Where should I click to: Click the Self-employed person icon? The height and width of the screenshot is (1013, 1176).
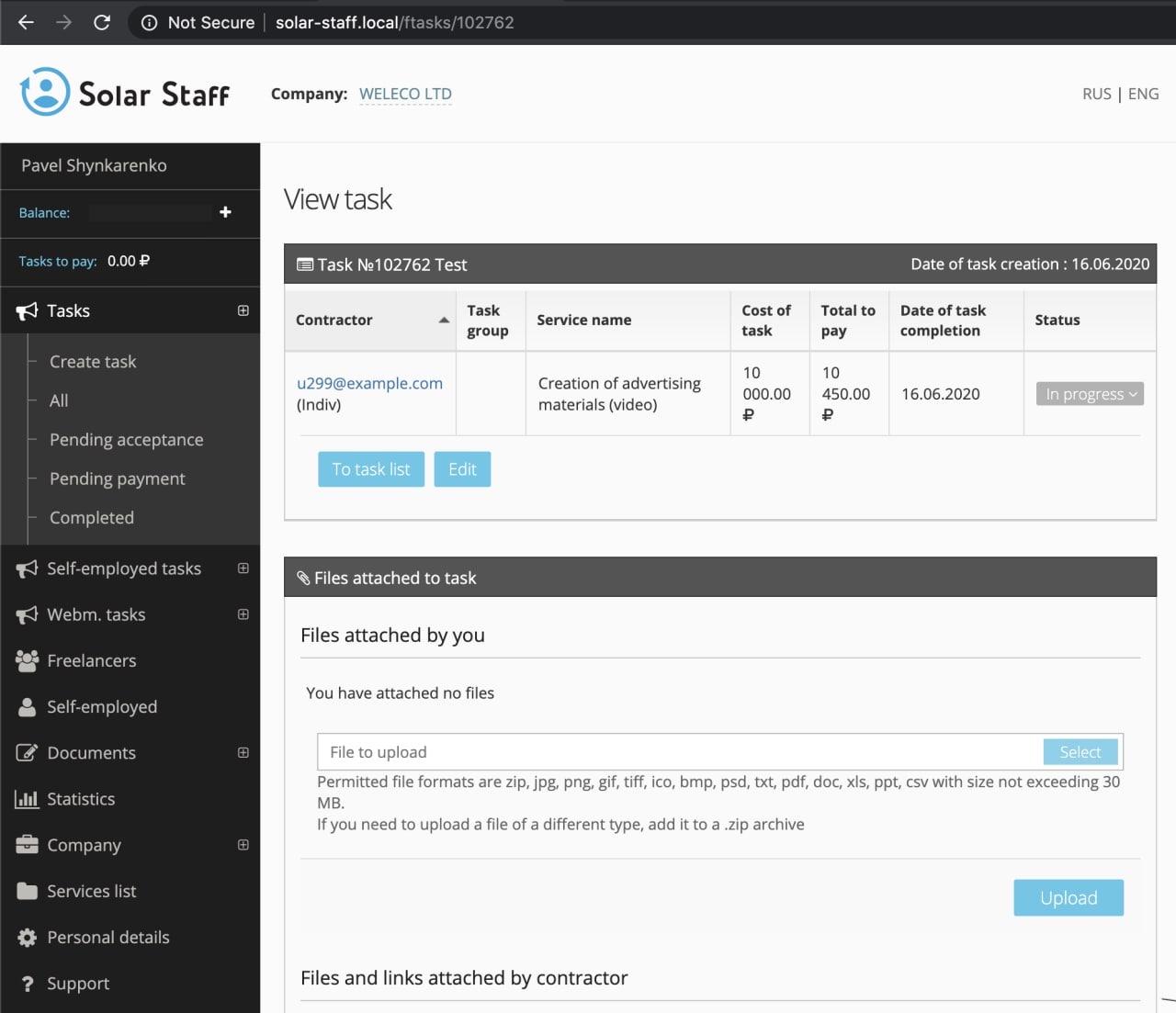27,707
